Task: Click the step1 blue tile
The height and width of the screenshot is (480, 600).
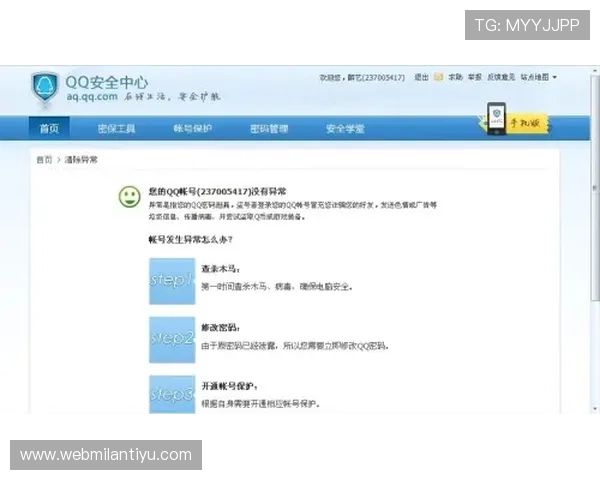Action: tap(172, 281)
